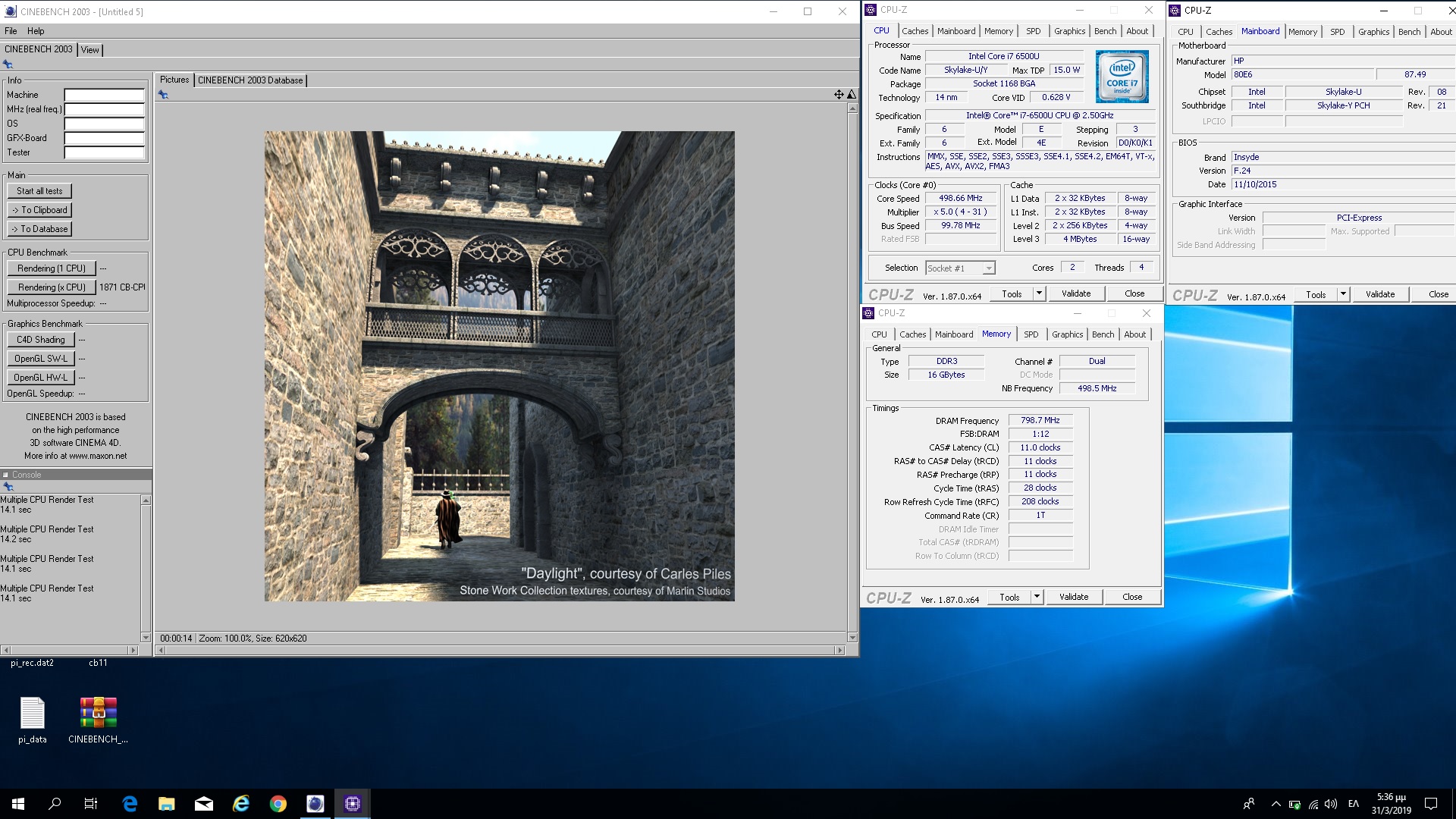Switch to CPU-Z taskbar button

pyautogui.click(x=353, y=804)
